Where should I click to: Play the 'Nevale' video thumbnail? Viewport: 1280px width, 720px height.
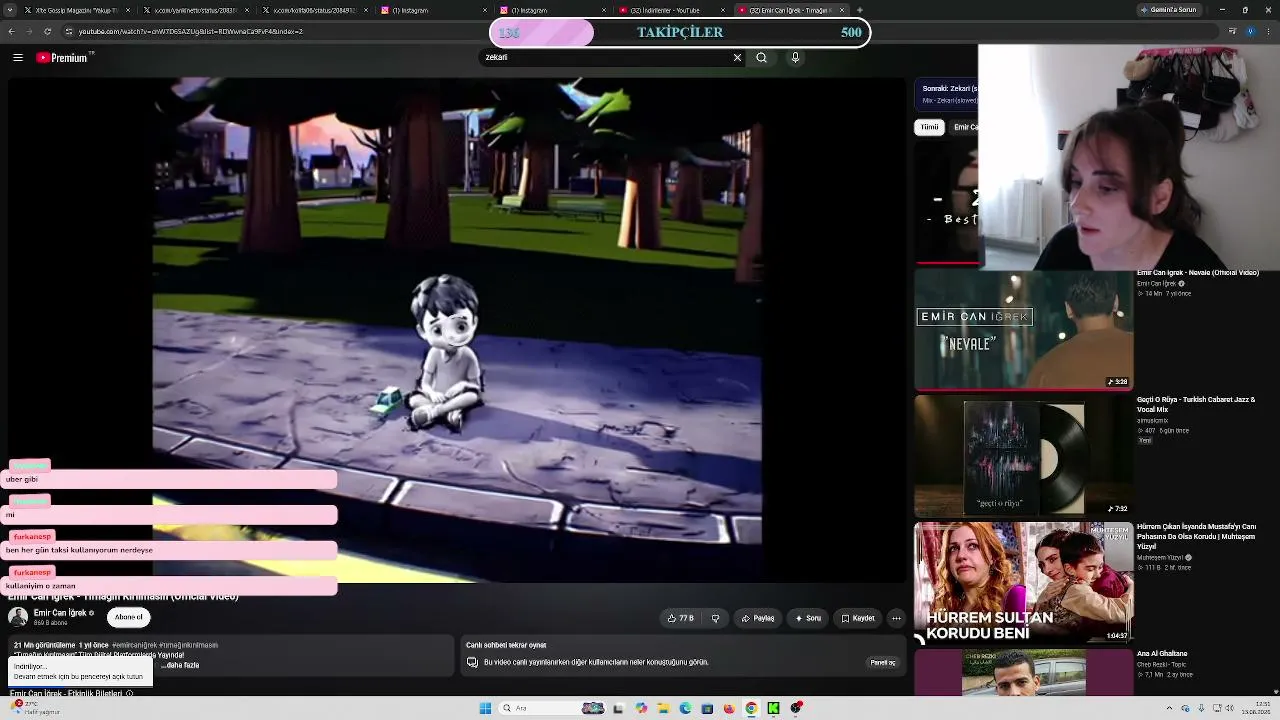point(1023,330)
